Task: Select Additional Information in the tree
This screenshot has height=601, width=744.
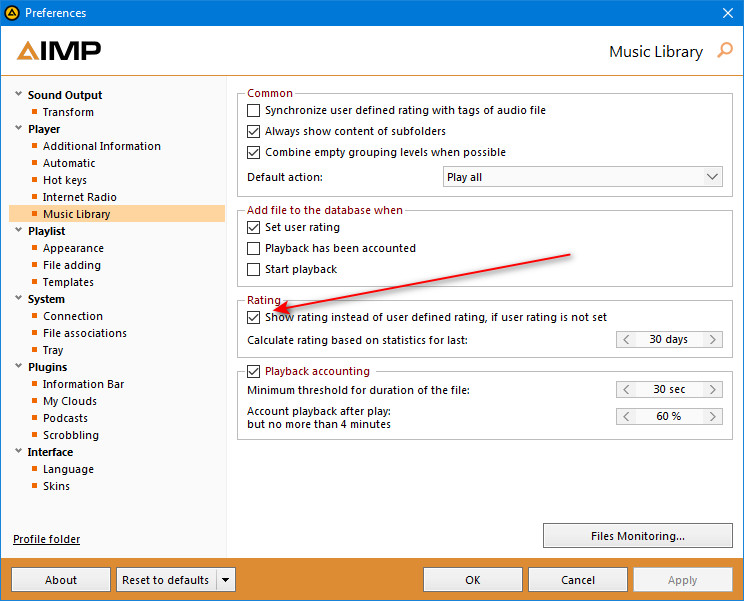Action: [102, 146]
